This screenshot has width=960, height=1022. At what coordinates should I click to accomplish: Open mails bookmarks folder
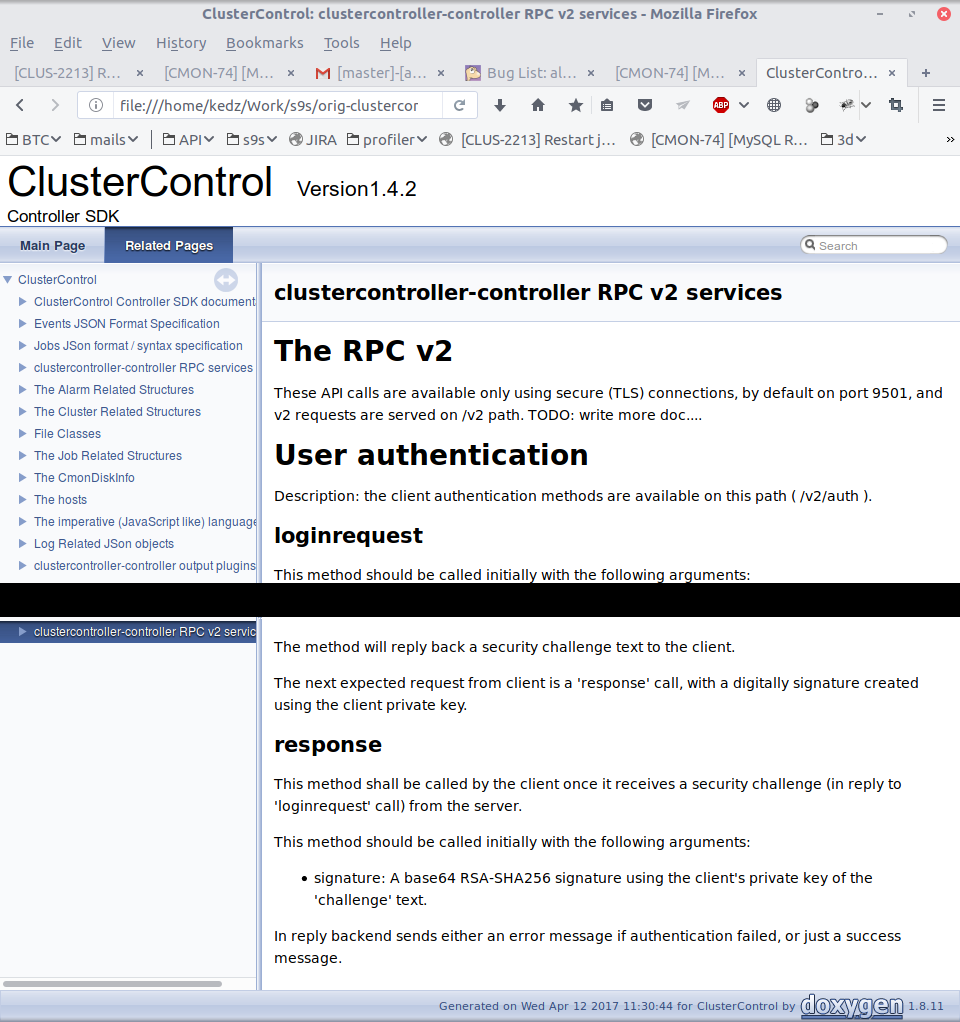[106, 139]
